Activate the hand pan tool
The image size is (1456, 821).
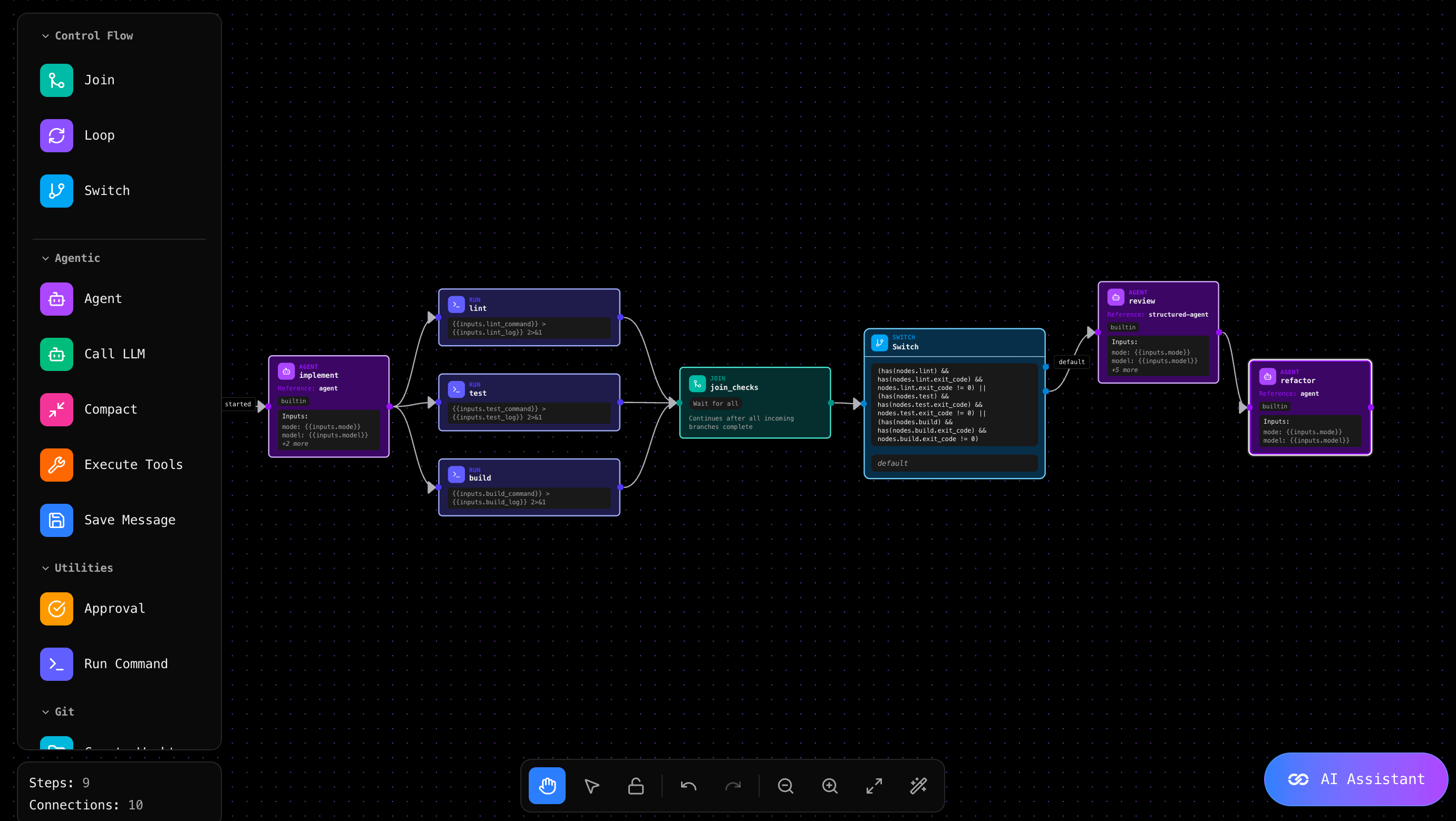547,786
